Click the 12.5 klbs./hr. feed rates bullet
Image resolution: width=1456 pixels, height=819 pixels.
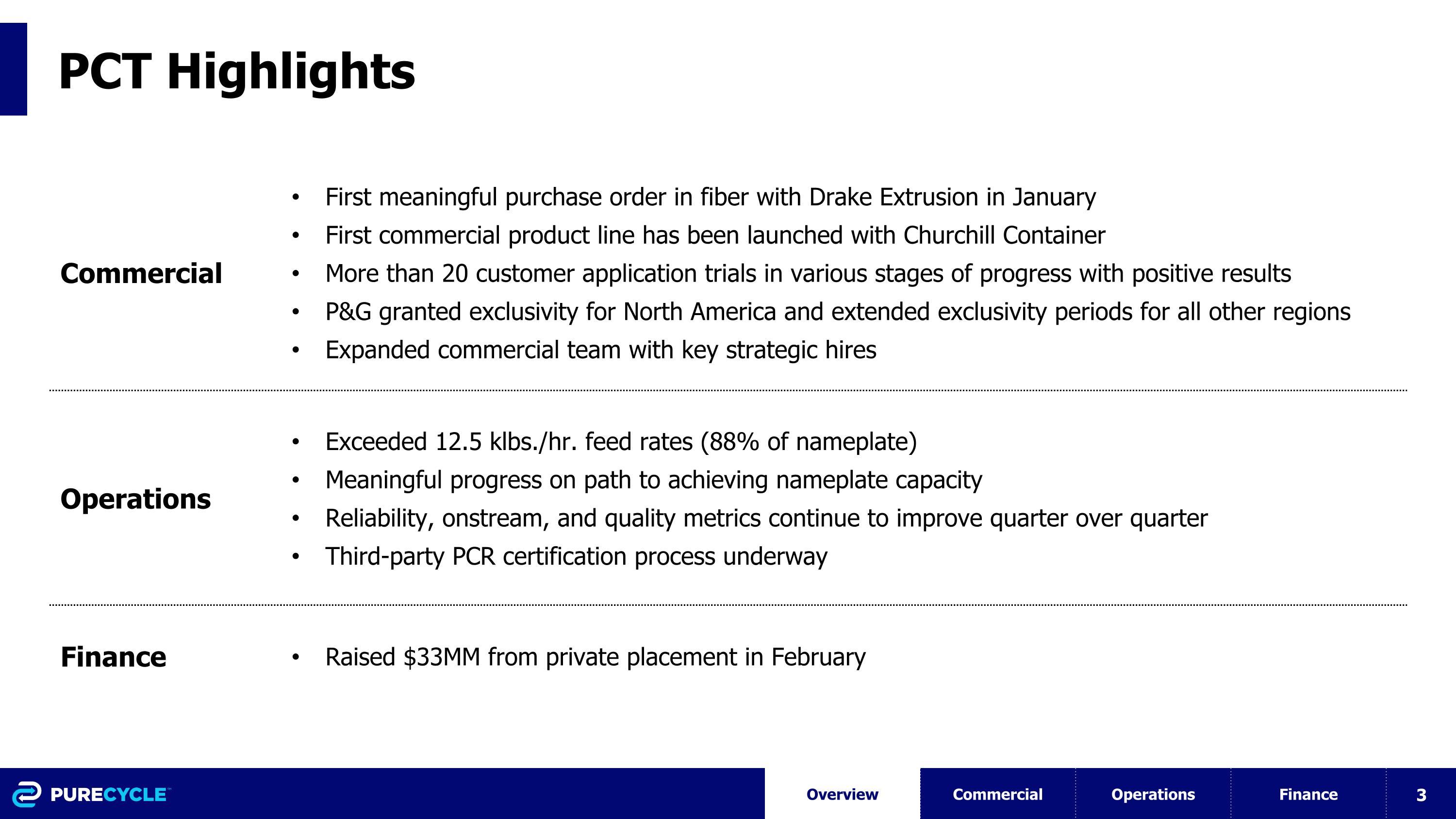621,441
